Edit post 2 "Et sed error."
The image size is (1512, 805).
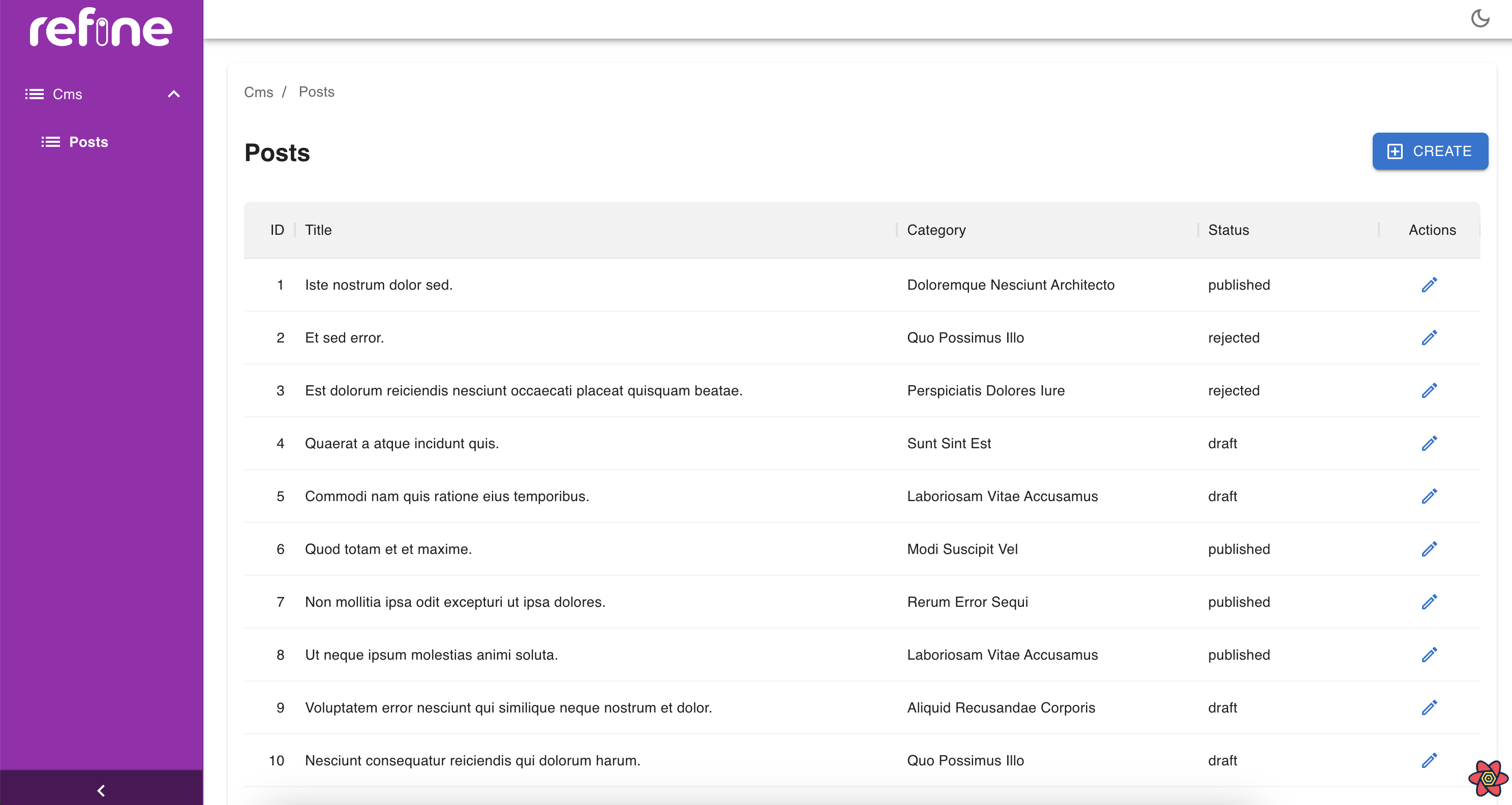pos(1429,338)
